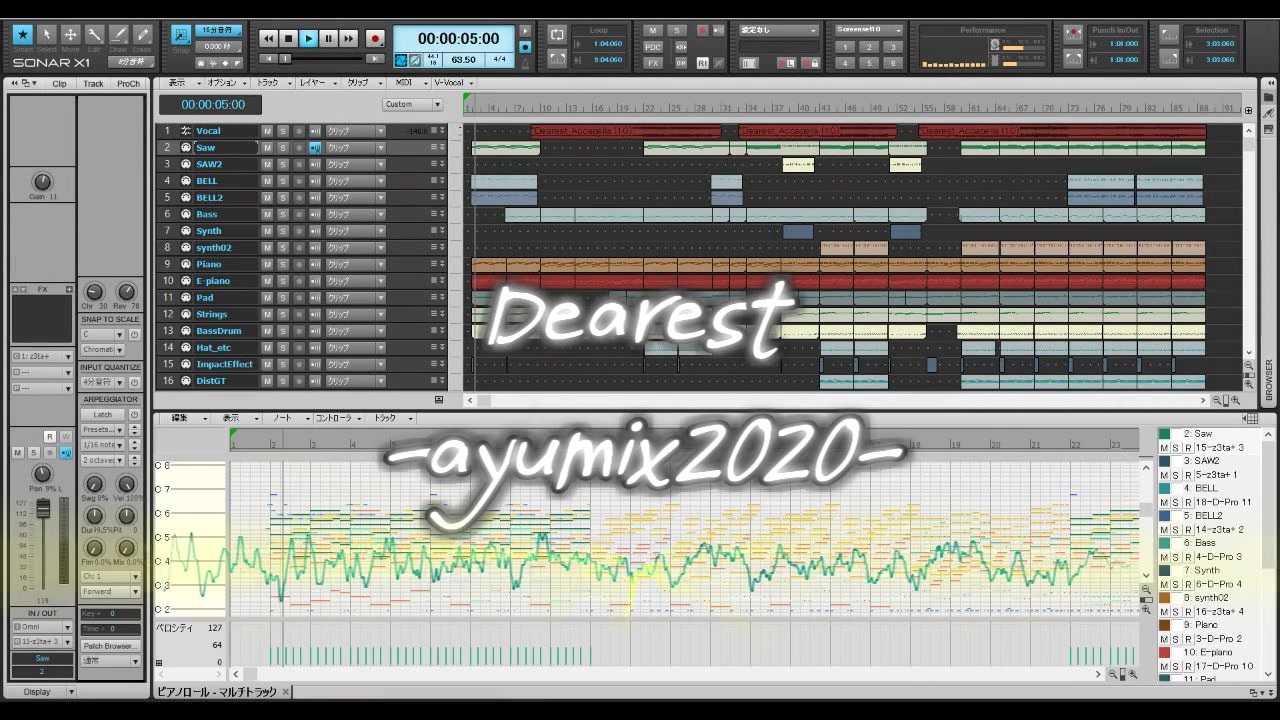Screen dimensions: 1280x720
Task: Arm the Piano track for recording
Action: tap(298, 264)
